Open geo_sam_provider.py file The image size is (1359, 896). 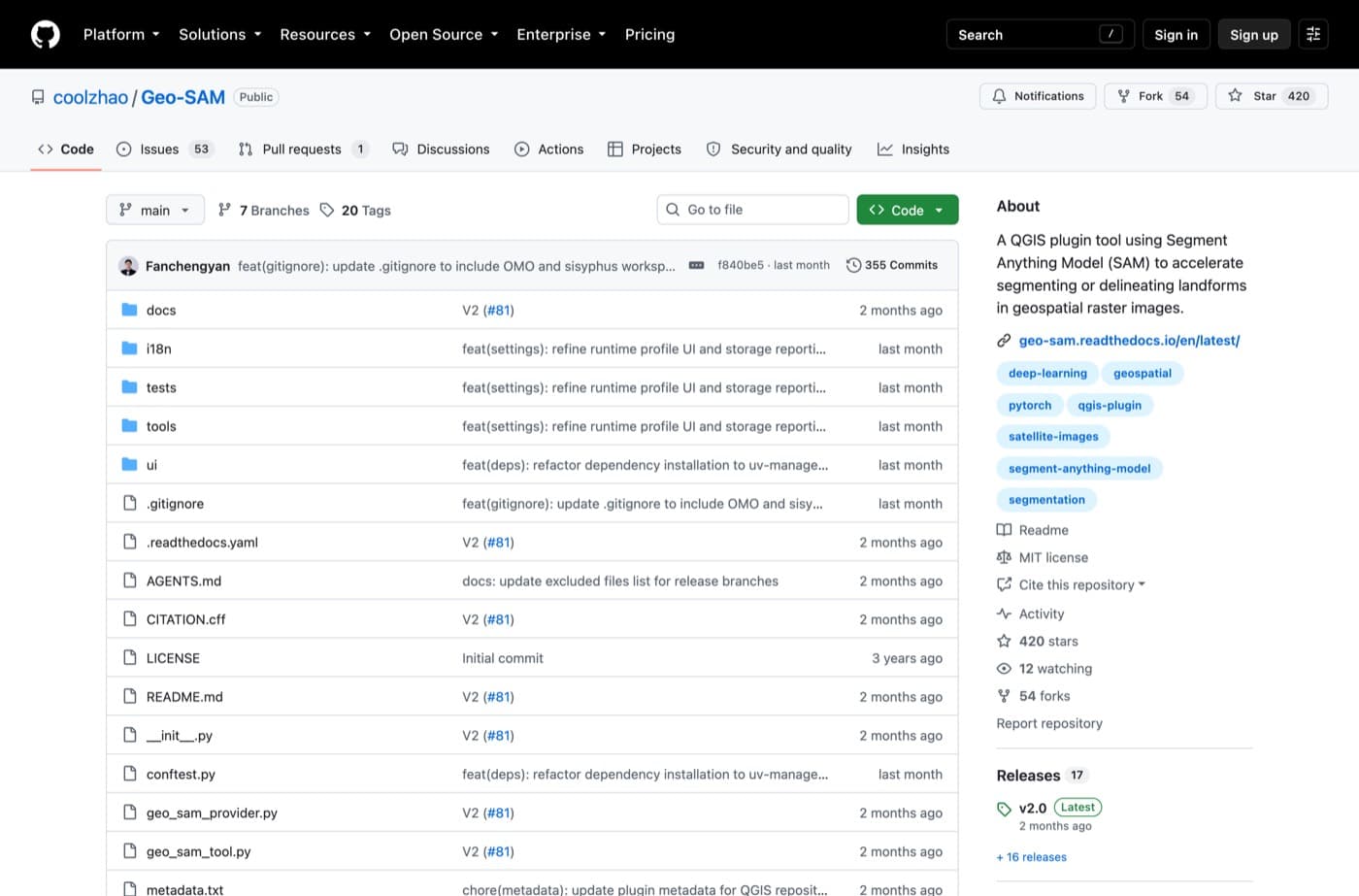pyautogui.click(x=212, y=813)
